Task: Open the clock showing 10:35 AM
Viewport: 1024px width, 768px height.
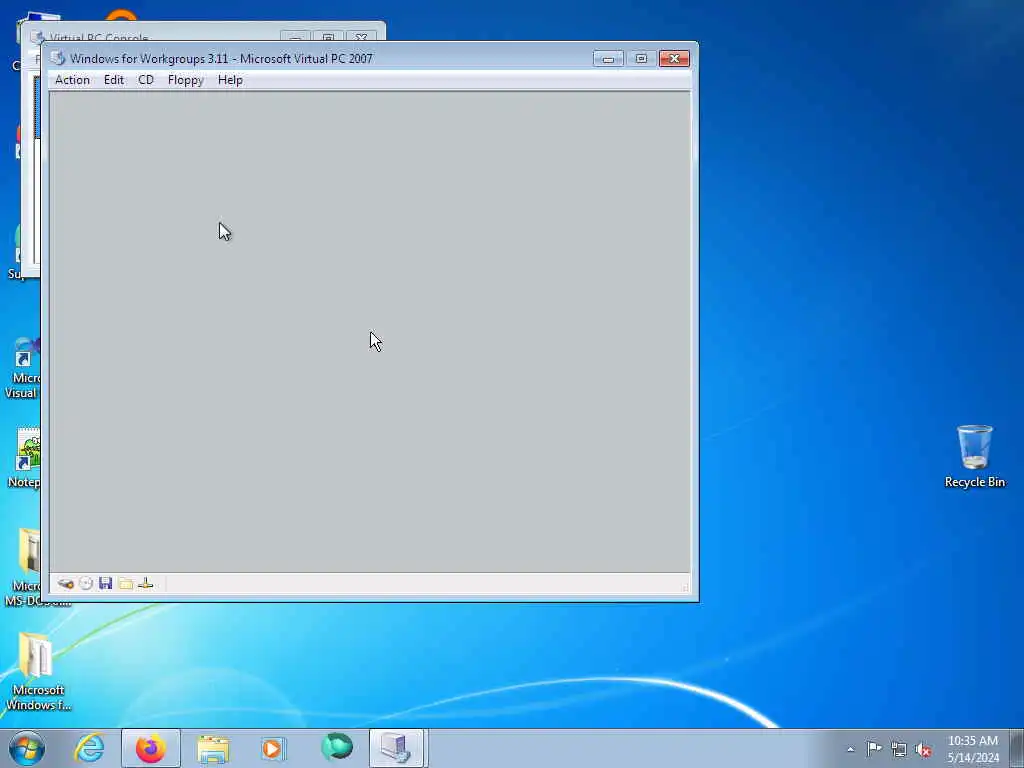Action: point(973,749)
